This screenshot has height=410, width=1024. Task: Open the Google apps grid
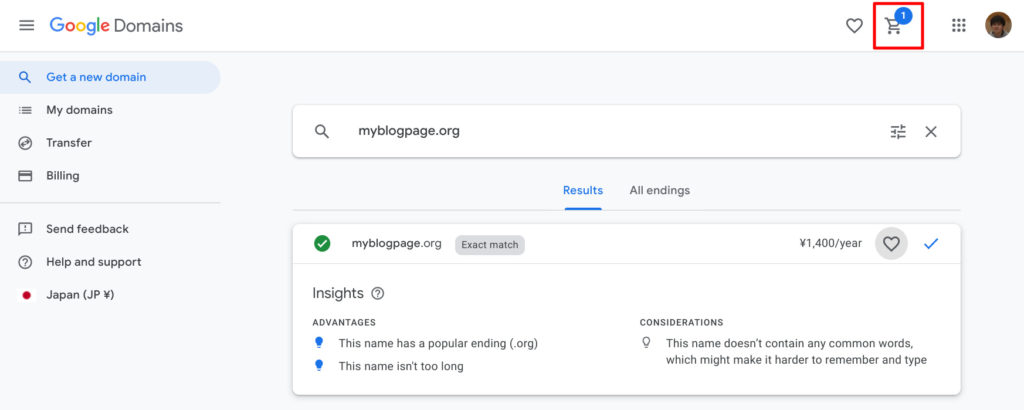[x=958, y=25]
